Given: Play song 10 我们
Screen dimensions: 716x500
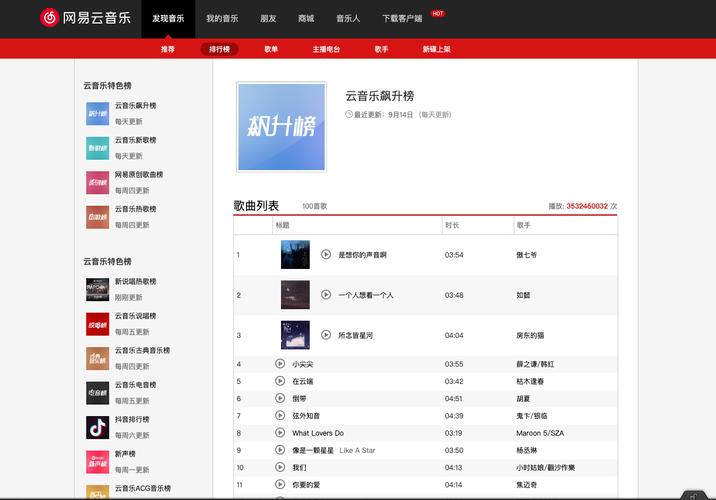Looking at the screenshot, I should pyautogui.click(x=280, y=467).
